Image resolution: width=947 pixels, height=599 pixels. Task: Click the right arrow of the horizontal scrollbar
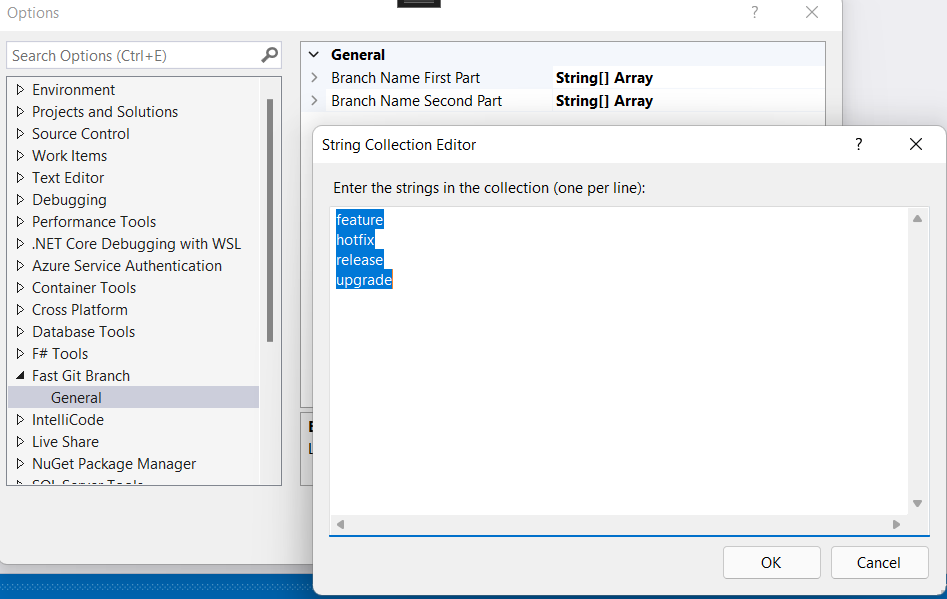tap(896, 524)
